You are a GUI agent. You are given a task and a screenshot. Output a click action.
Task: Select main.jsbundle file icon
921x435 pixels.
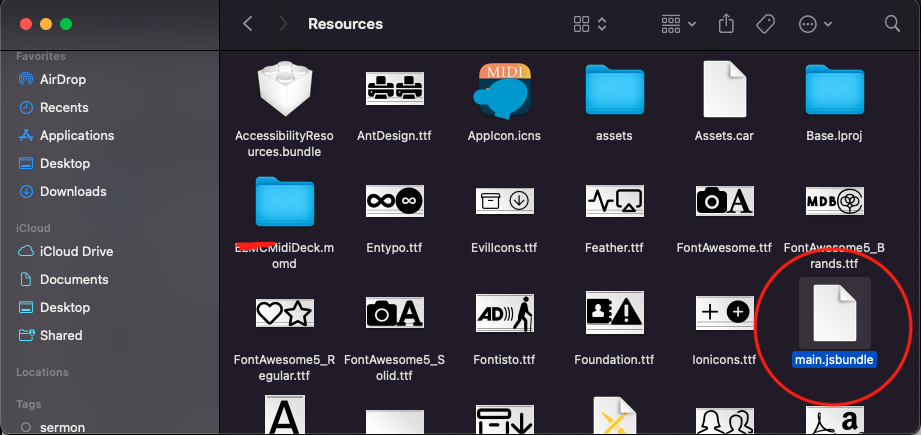click(834, 312)
